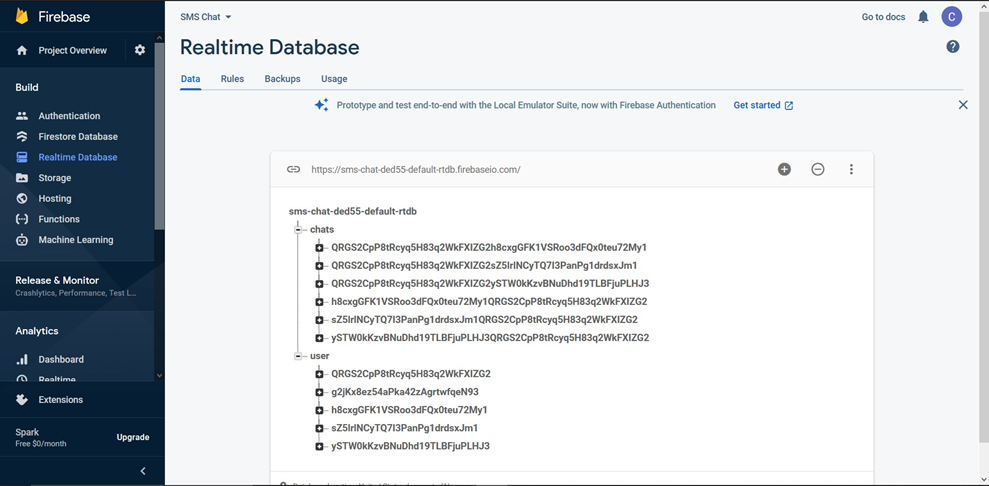Viewport: 989px width, 486px height.
Task: Open Project Overview
Action: pos(73,50)
